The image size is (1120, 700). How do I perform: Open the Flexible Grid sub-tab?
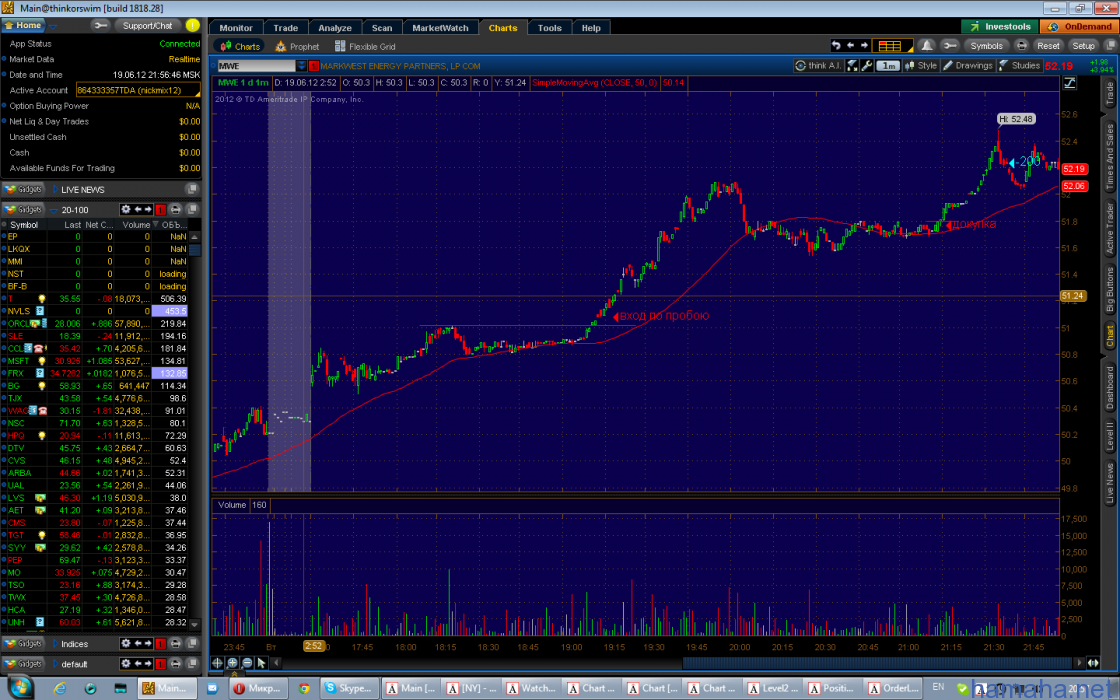pos(365,46)
